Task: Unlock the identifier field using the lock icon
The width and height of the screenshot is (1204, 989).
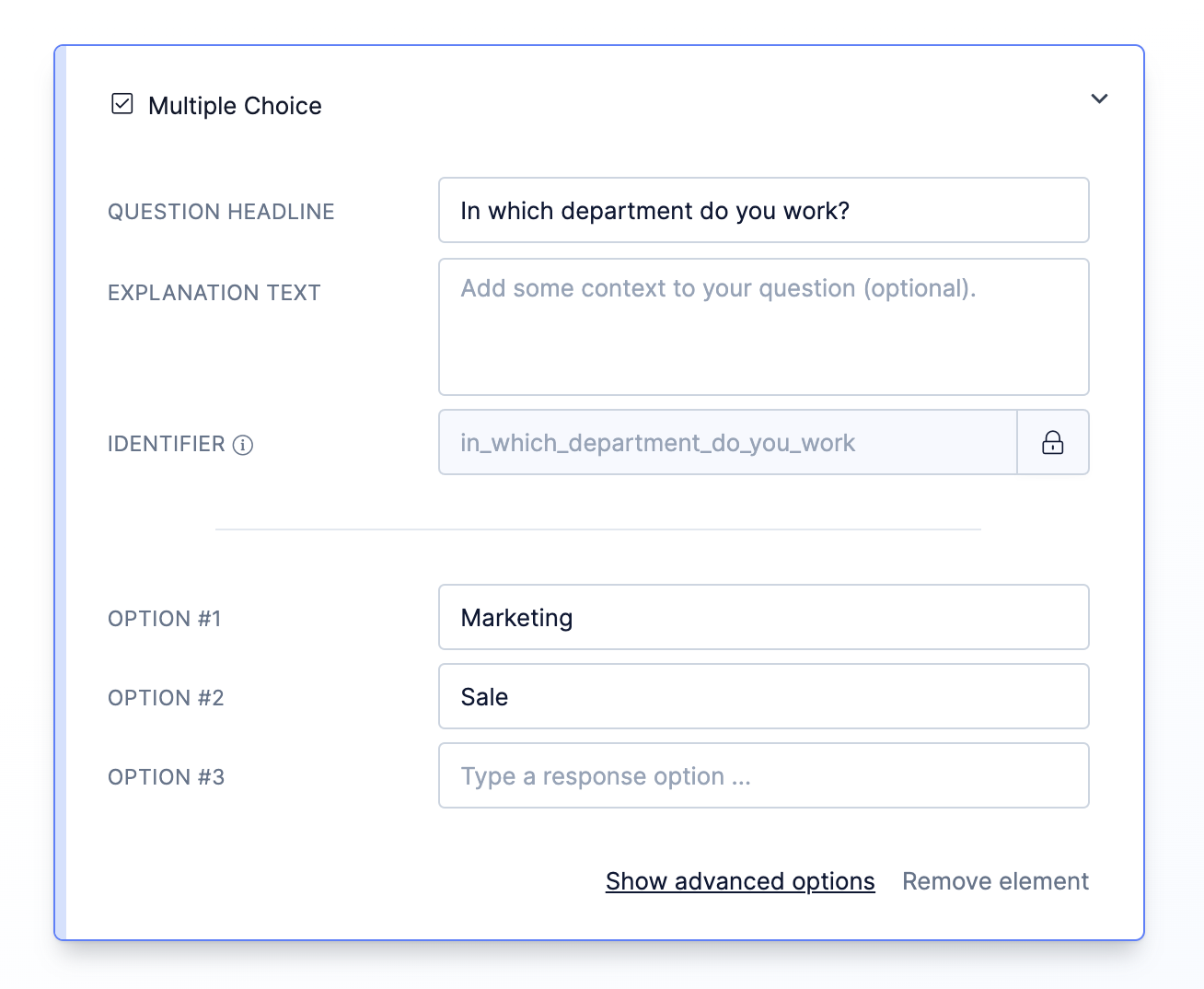Action: tap(1053, 442)
